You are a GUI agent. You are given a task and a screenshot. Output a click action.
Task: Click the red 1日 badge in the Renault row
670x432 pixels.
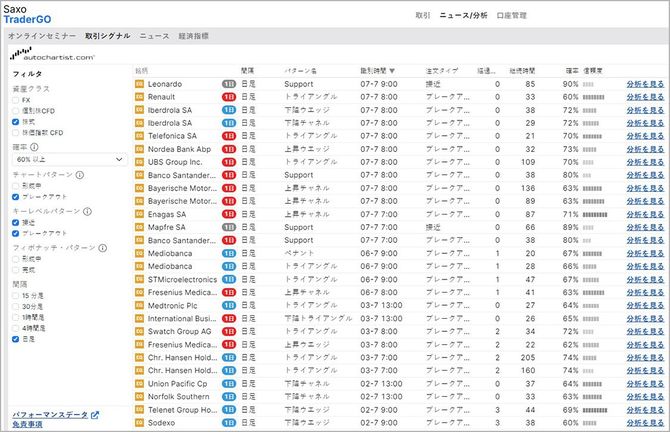coord(229,97)
